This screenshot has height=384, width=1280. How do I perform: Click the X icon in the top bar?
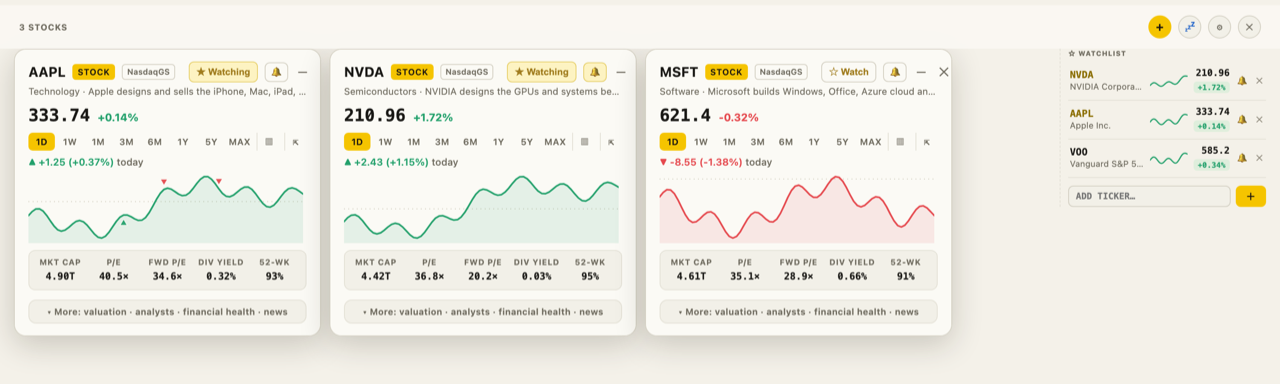[x=1249, y=27]
